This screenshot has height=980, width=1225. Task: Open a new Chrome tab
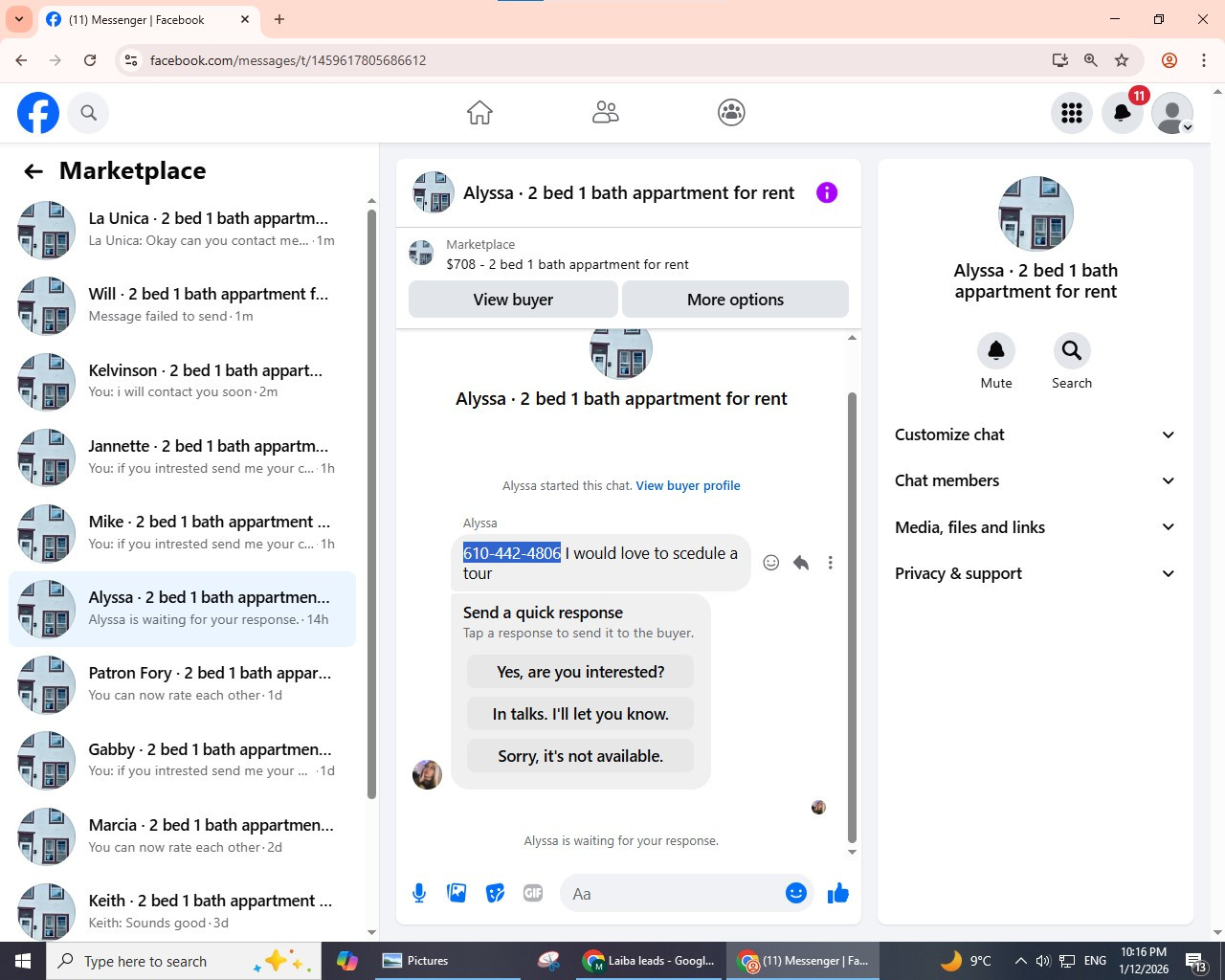click(x=279, y=19)
